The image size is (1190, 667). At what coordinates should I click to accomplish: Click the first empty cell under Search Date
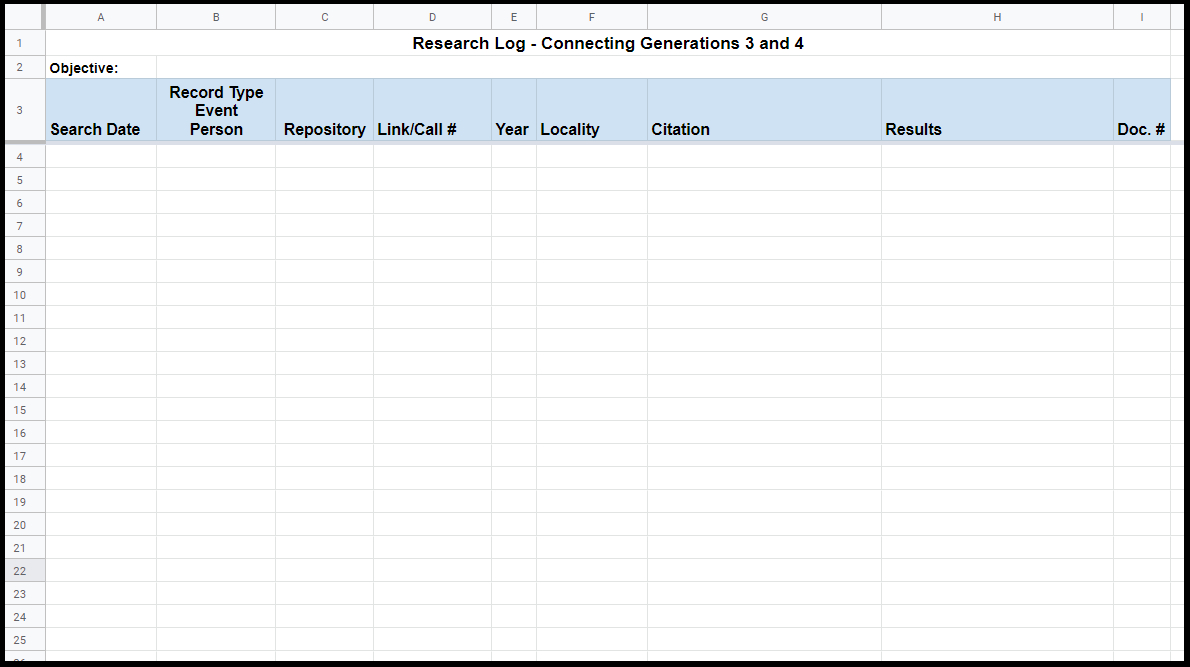pos(100,156)
